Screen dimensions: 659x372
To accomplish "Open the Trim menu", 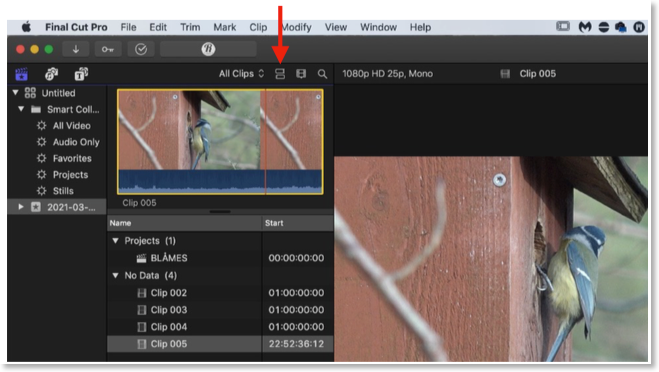I will 190,27.
